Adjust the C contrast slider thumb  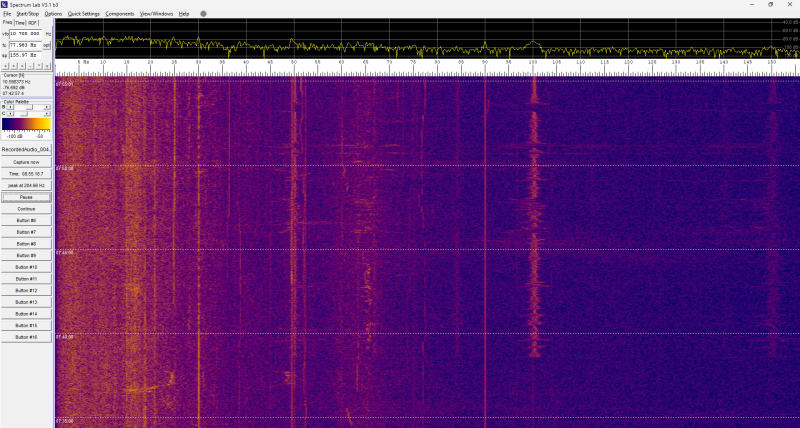pos(24,114)
